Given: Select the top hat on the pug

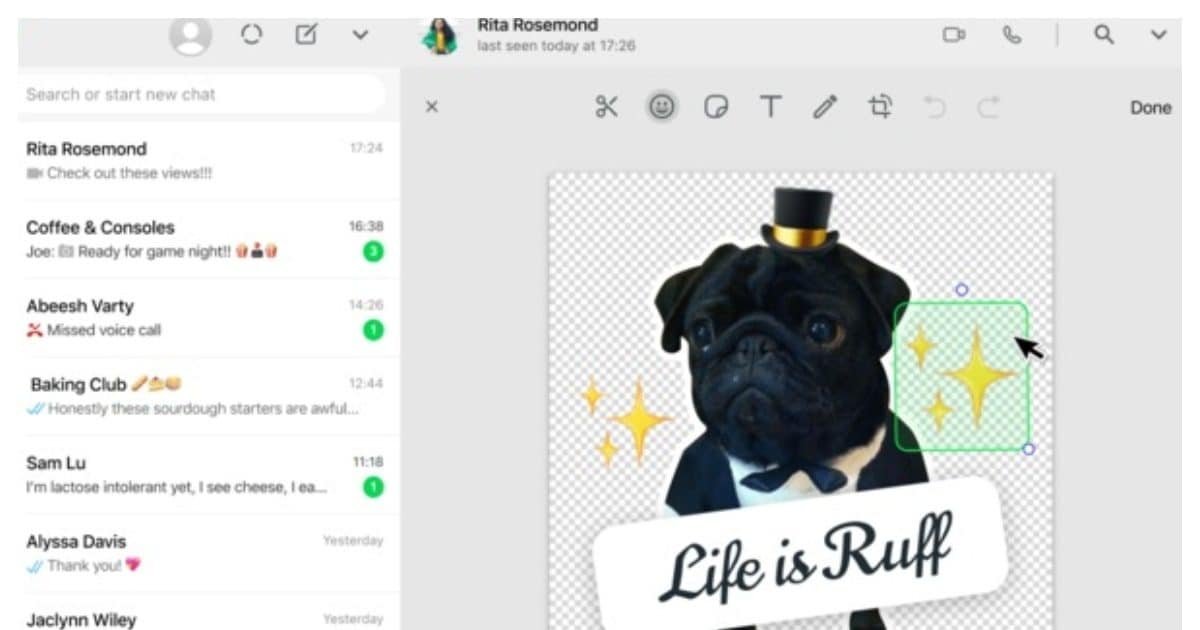Looking at the screenshot, I should [800, 219].
